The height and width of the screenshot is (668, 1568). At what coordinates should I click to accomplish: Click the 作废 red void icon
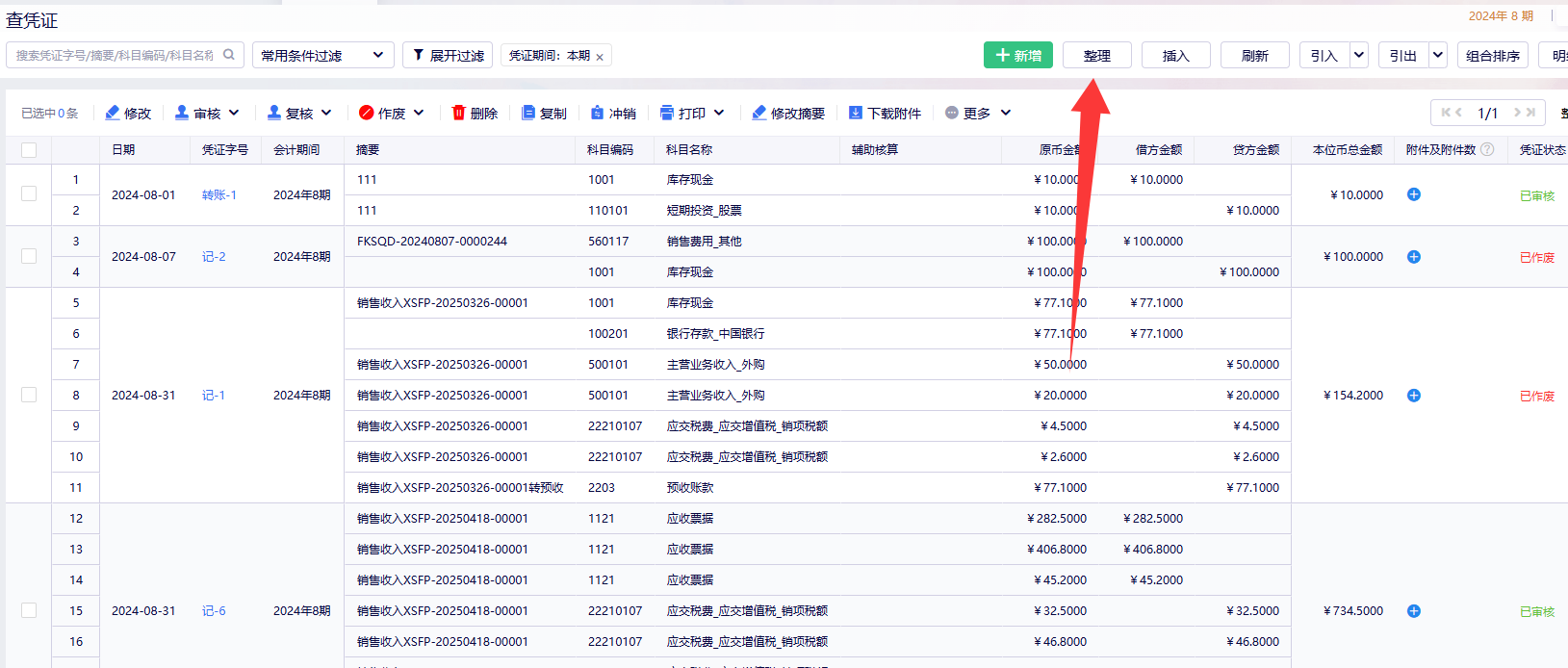(366, 113)
